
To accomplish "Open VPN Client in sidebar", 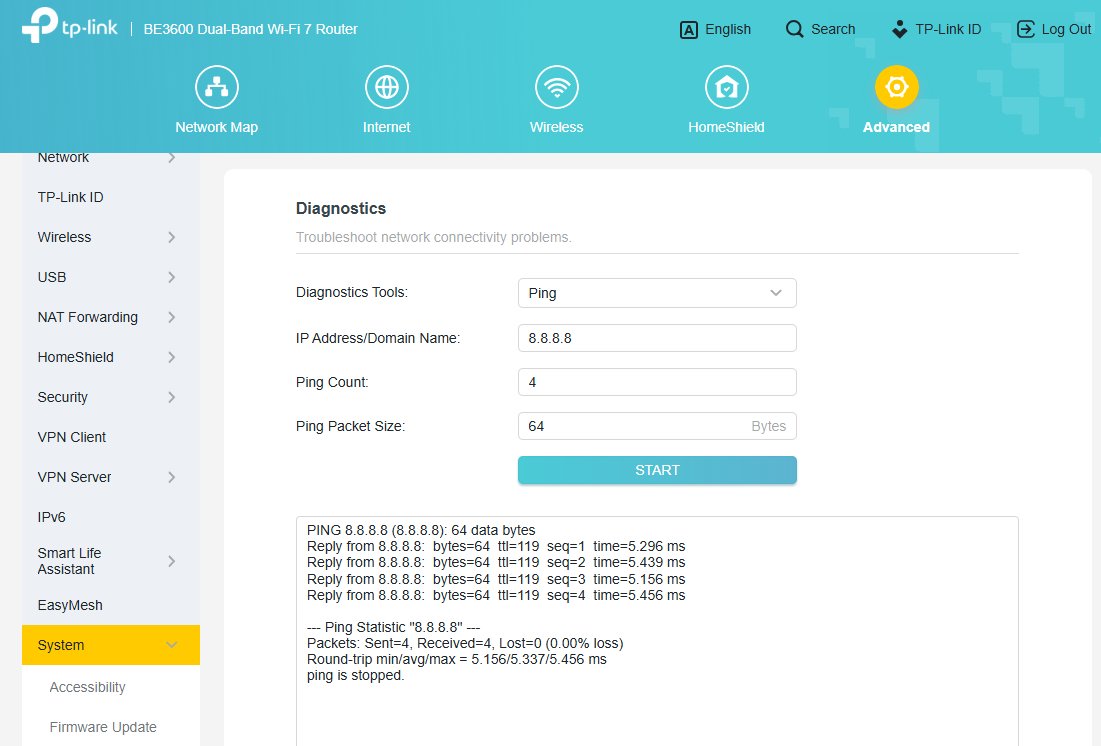I will (72, 437).
